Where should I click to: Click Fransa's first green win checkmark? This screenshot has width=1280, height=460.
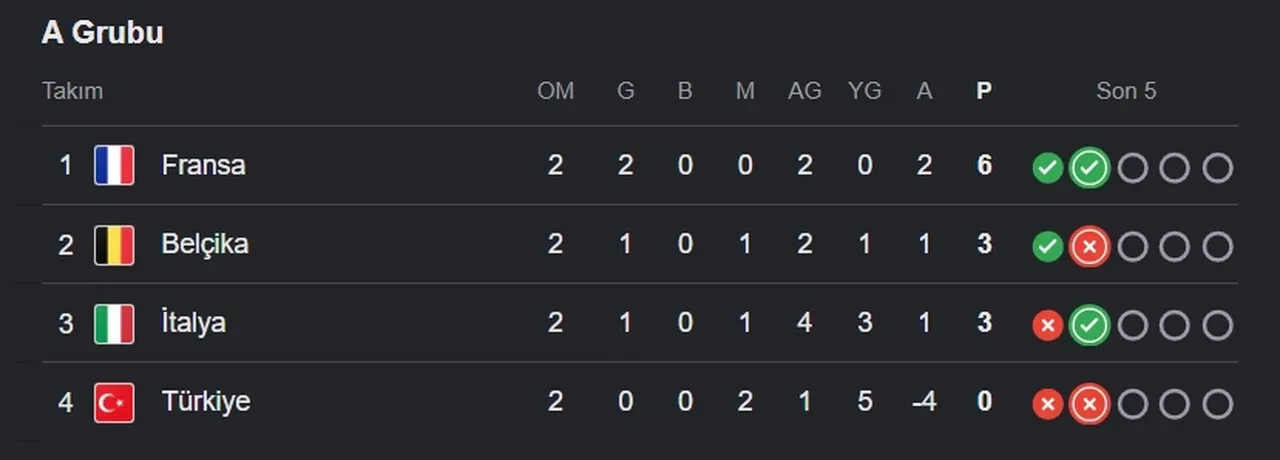(x=1047, y=168)
